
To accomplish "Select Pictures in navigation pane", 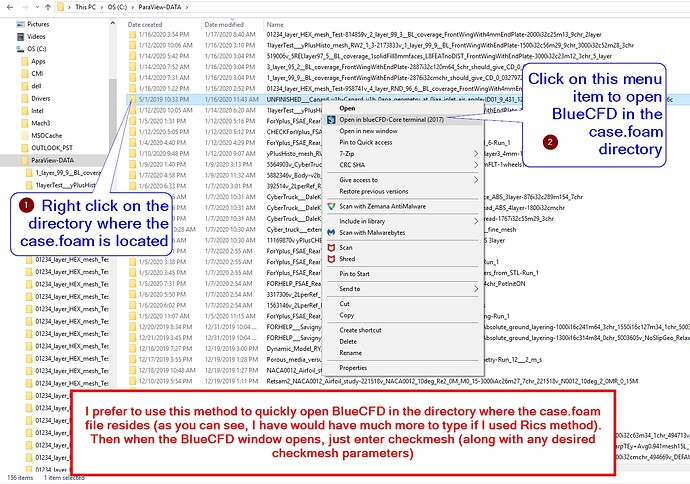I will (x=38, y=24).
